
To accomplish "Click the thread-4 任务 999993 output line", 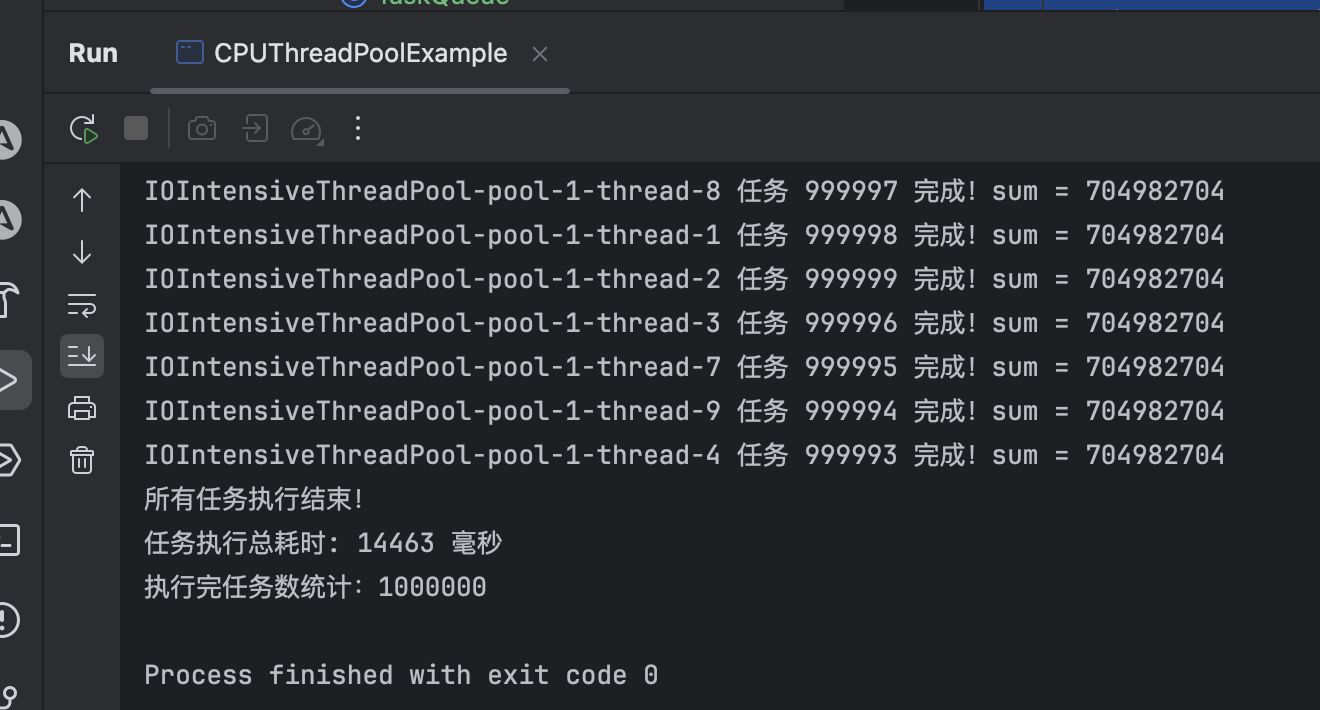I will coord(684,455).
